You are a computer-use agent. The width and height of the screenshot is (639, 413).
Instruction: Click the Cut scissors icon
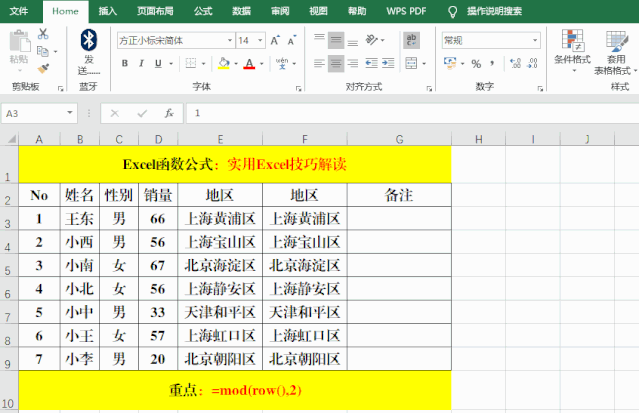43,34
